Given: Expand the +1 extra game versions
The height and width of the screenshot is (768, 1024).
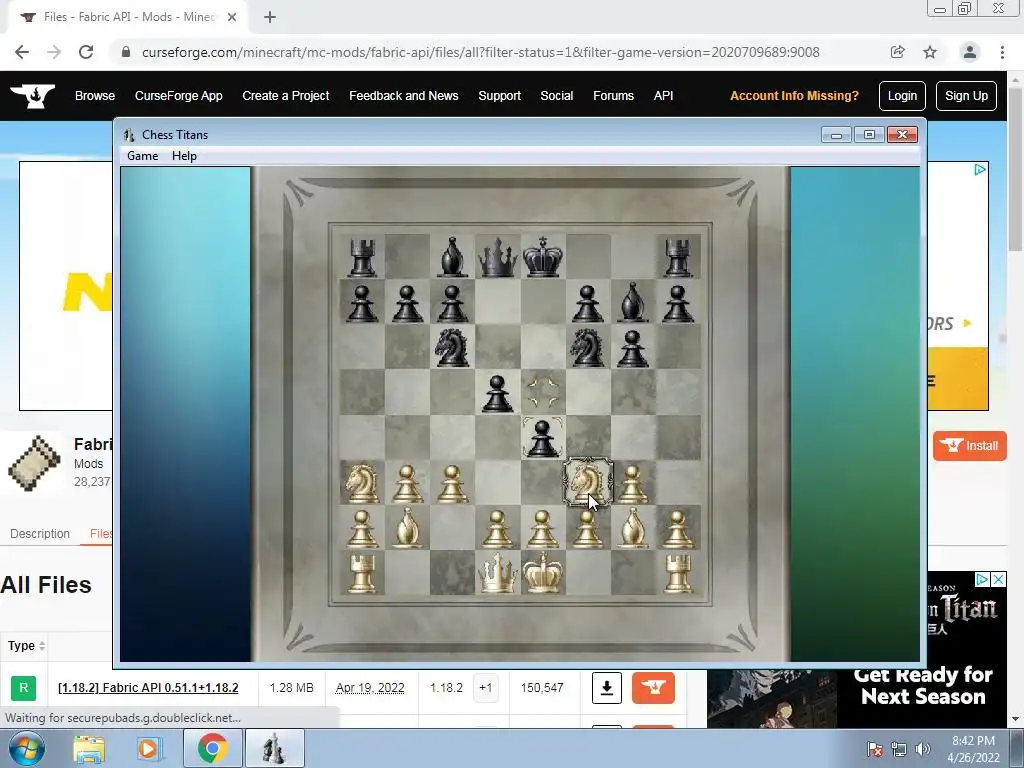Looking at the screenshot, I should point(485,688).
